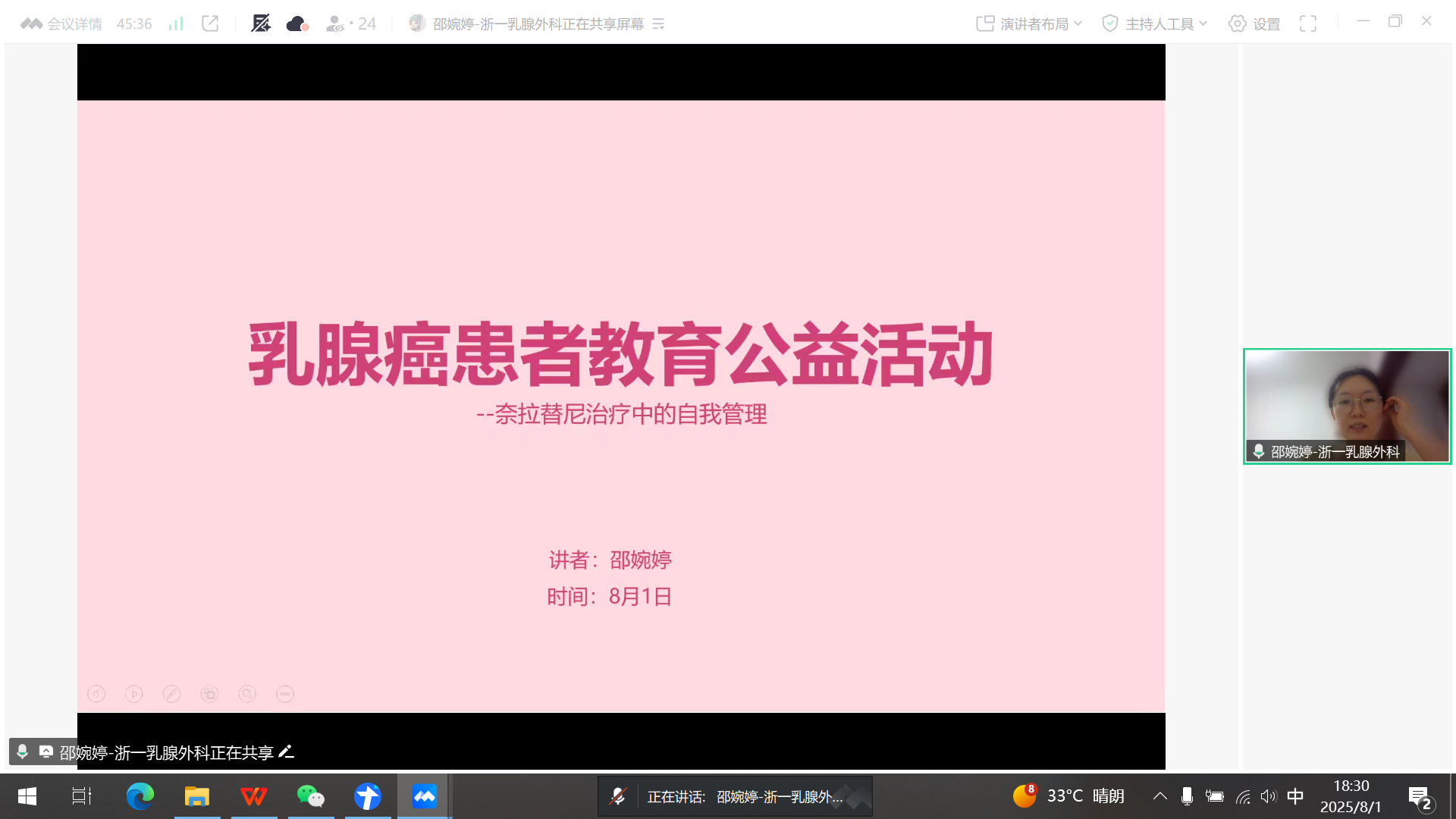The width and height of the screenshot is (1456, 819).
Task: Open the cloud recording icon
Action: pos(296,23)
